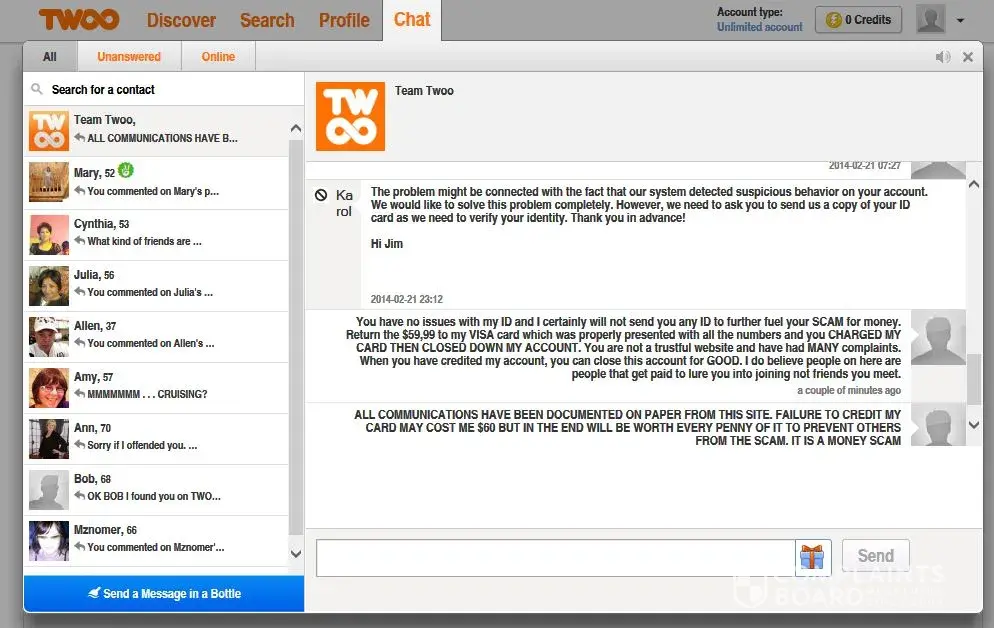Toggle the chat sound speaker icon
Viewport: 994px width, 628px height.
click(942, 57)
